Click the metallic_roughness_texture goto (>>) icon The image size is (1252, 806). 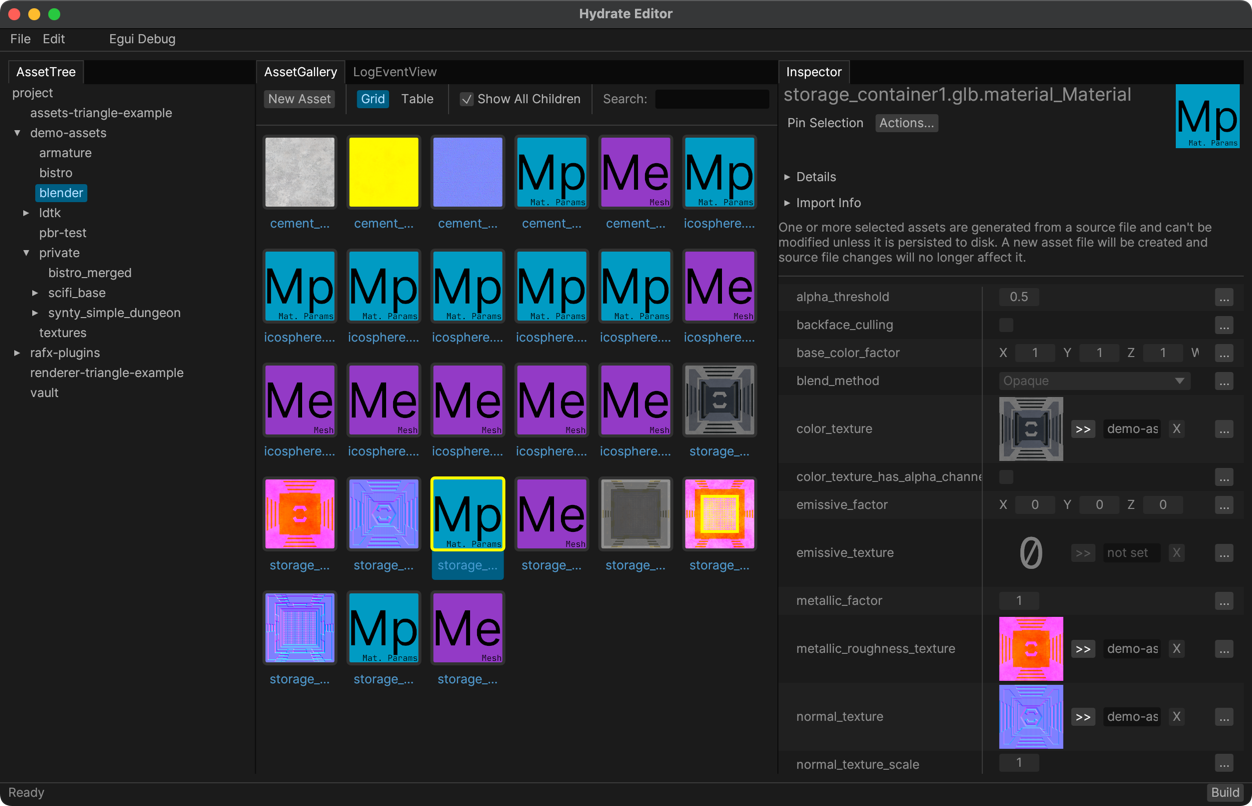pos(1083,649)
